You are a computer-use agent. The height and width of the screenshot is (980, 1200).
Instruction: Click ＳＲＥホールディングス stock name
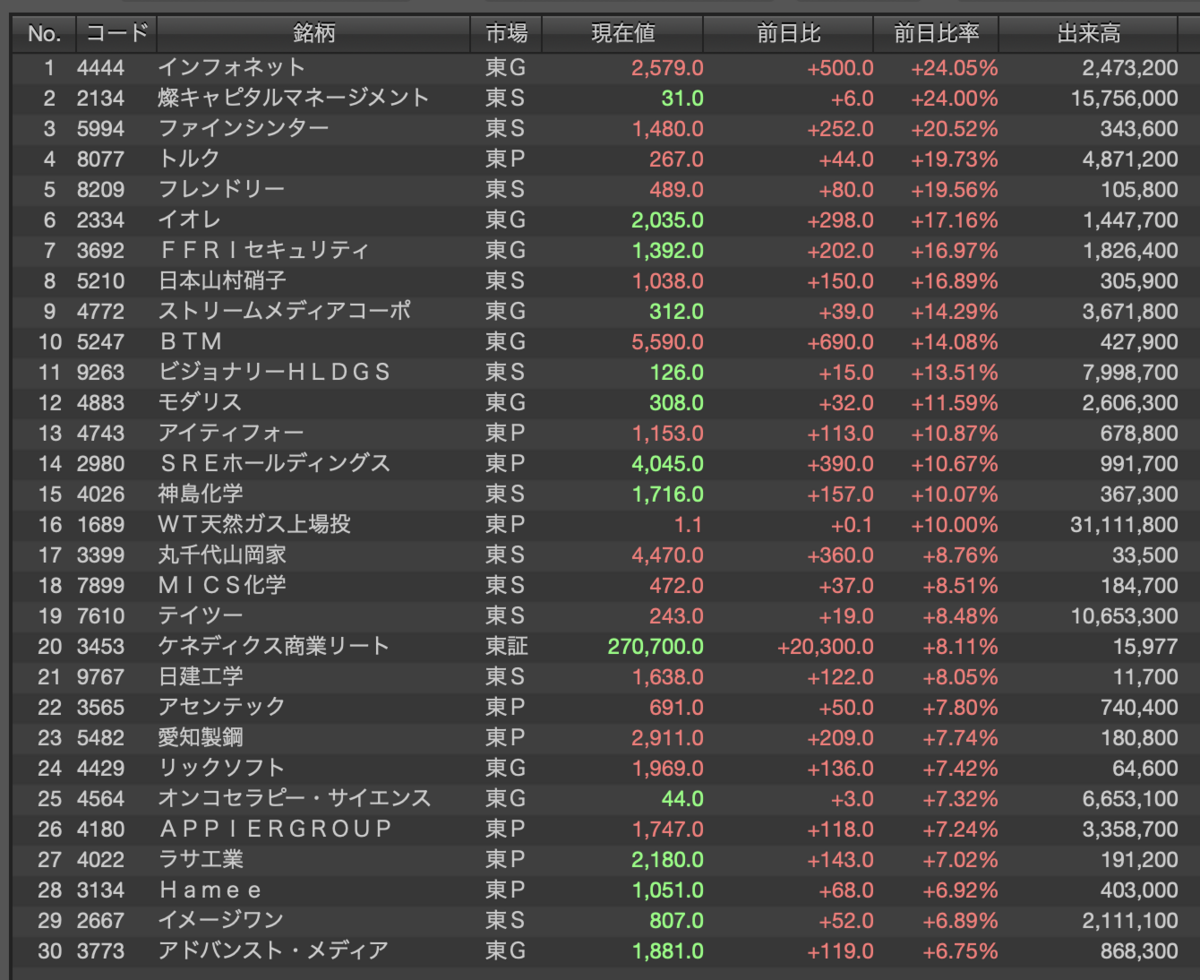pyautogui.click(x=274, y=464)
